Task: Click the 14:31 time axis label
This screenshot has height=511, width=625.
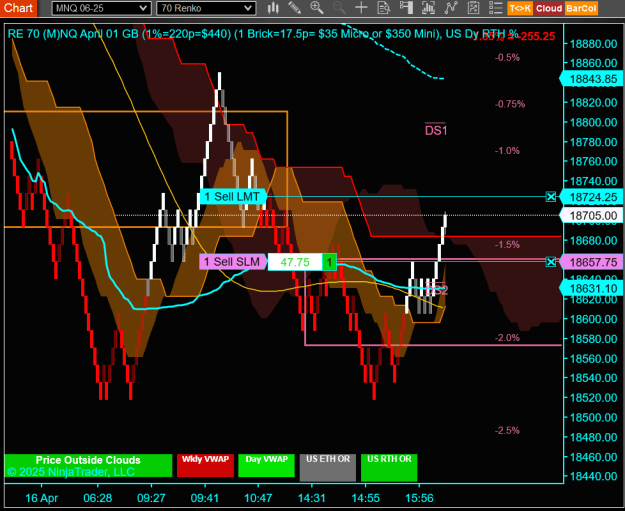Action: pyautogui.click(x=312, y=498)
